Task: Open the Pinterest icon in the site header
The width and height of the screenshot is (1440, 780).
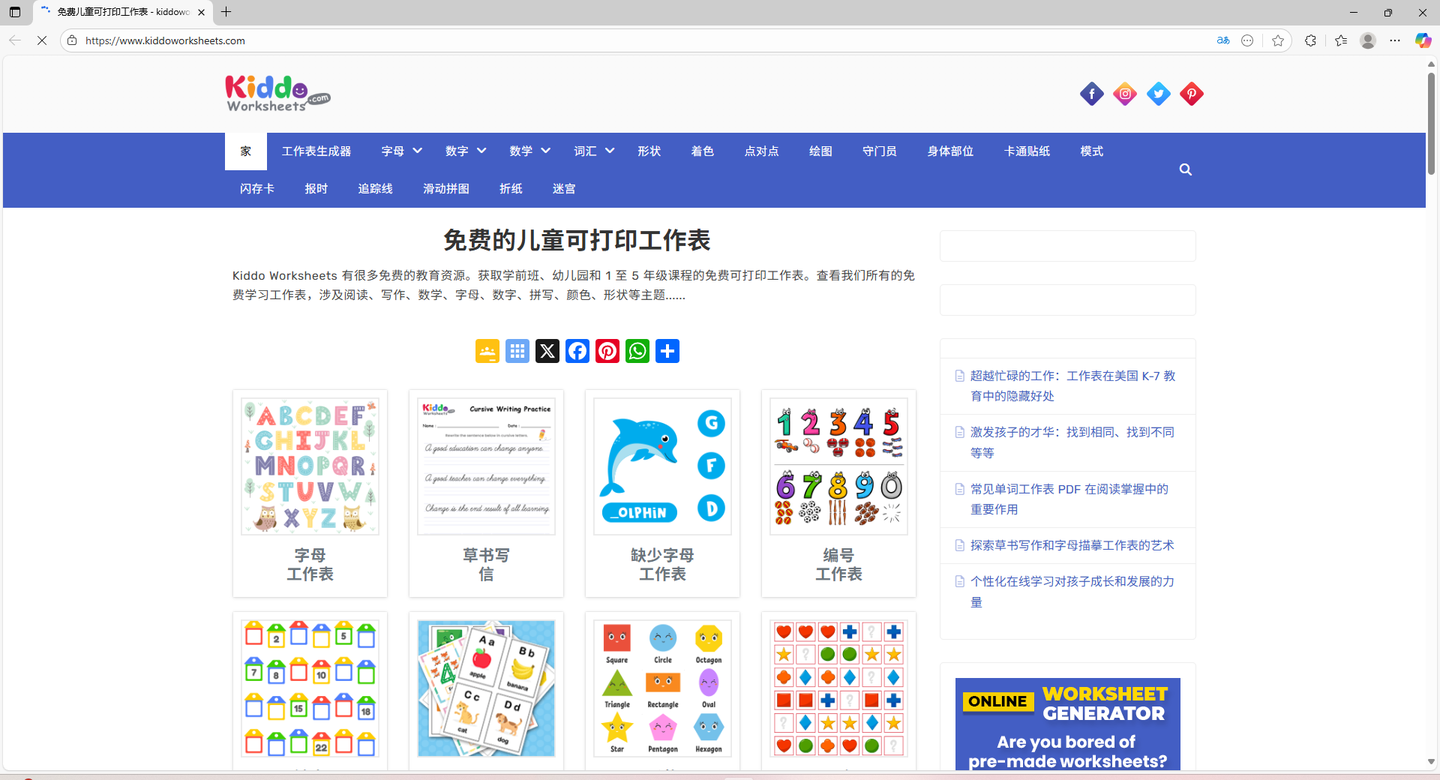Action: pos(1191,94)
